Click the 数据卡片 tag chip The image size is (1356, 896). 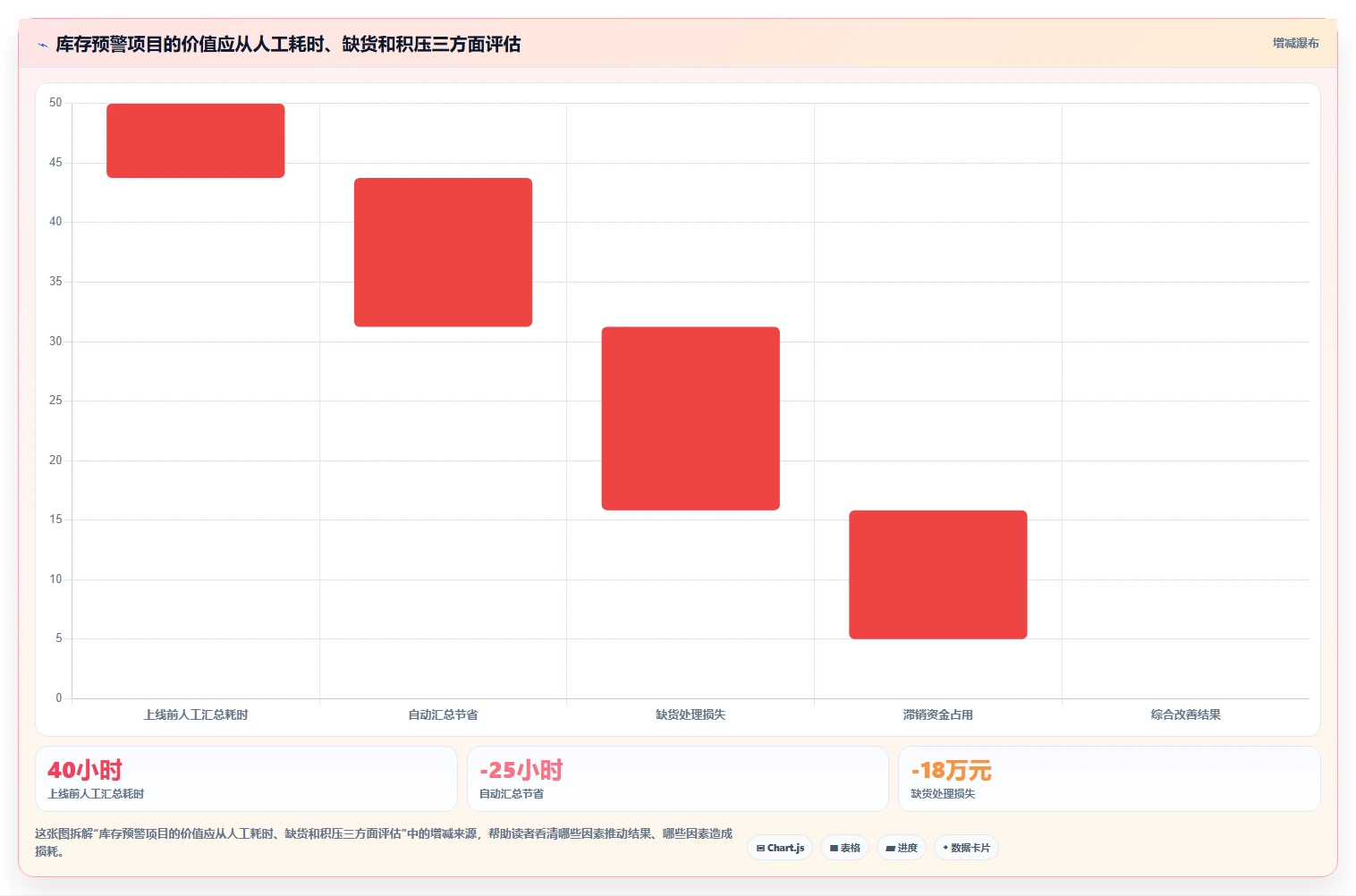tap(966, 848)
